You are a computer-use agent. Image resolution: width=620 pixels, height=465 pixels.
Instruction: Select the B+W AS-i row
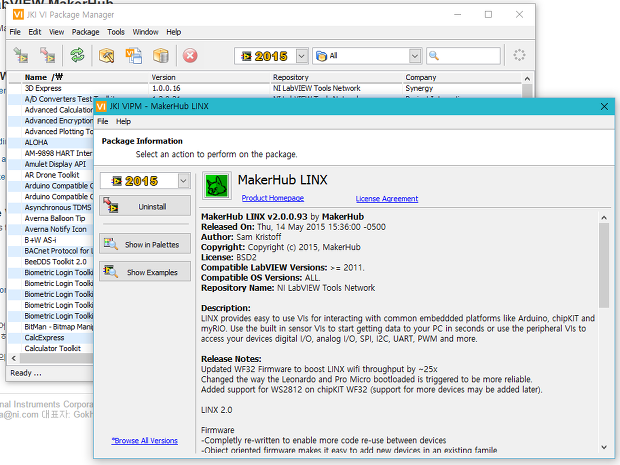(51, 240)
